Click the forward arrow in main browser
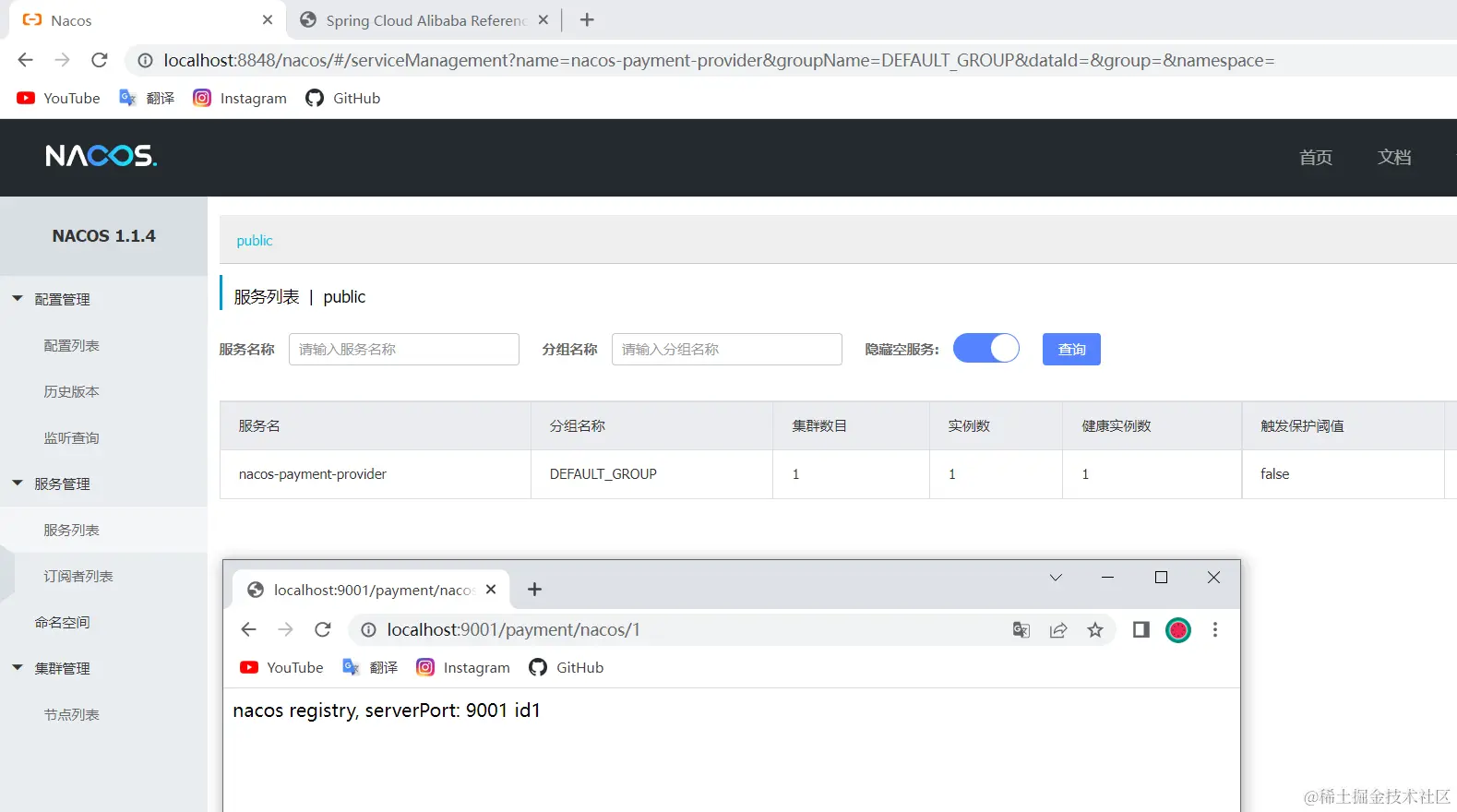The image size is (1457, 812). [62, 60]
